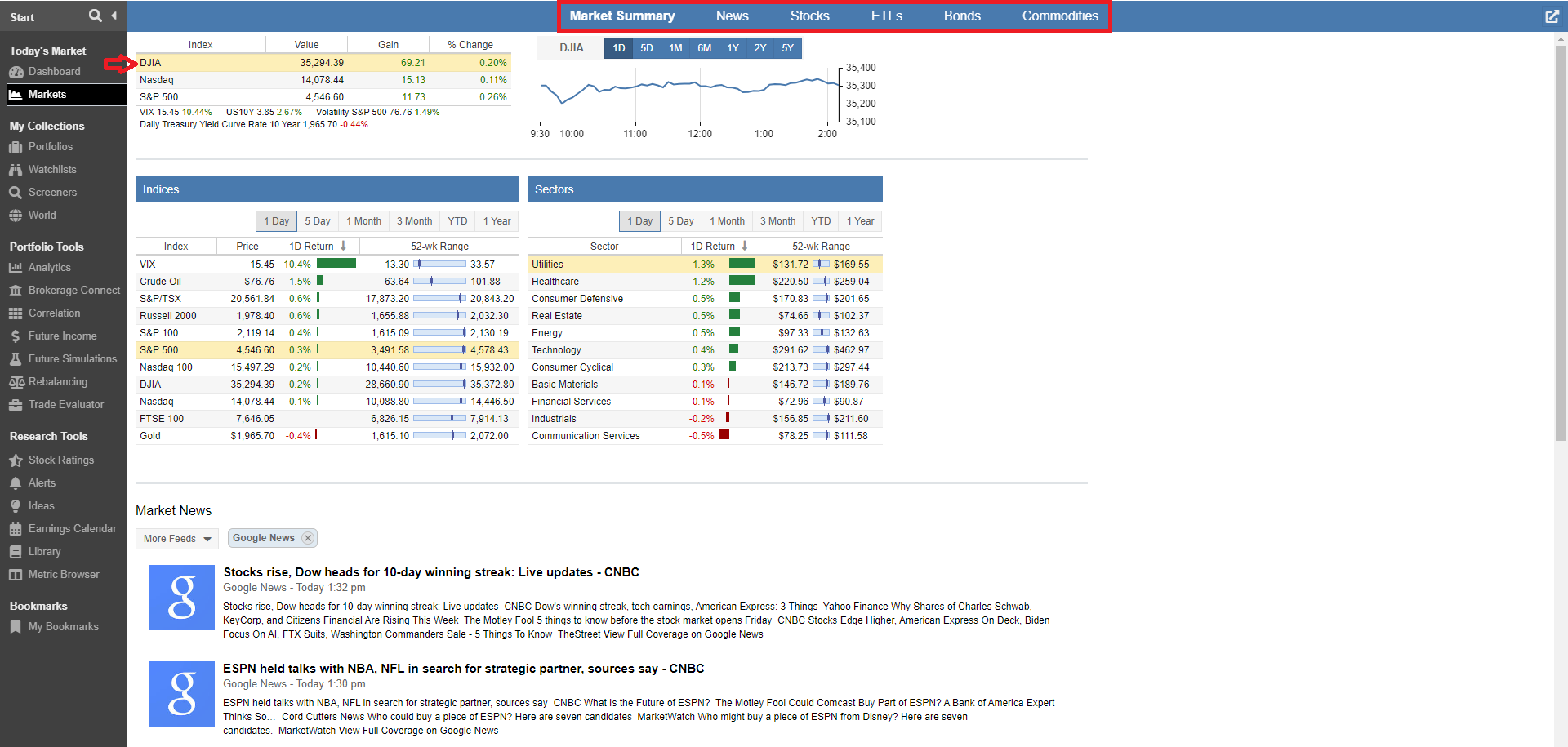Open the ESPN held talks headline
Viewport: 1568px width, 747px height.
tap(464, 669)
